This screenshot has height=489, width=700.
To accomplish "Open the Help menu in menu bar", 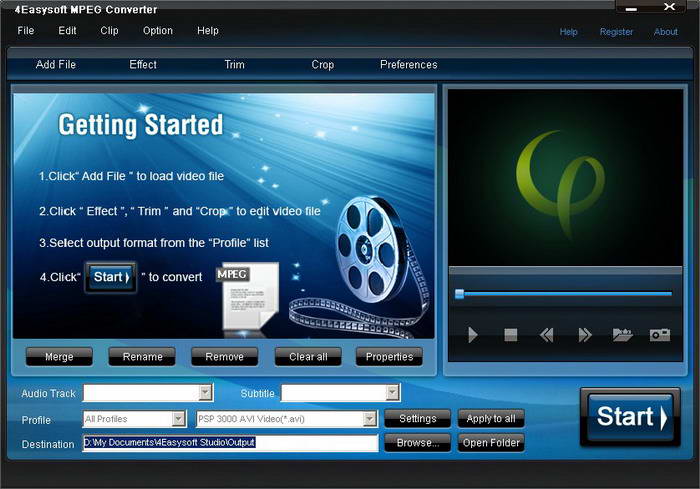I will pyautogui.click(x=208, y=30).
